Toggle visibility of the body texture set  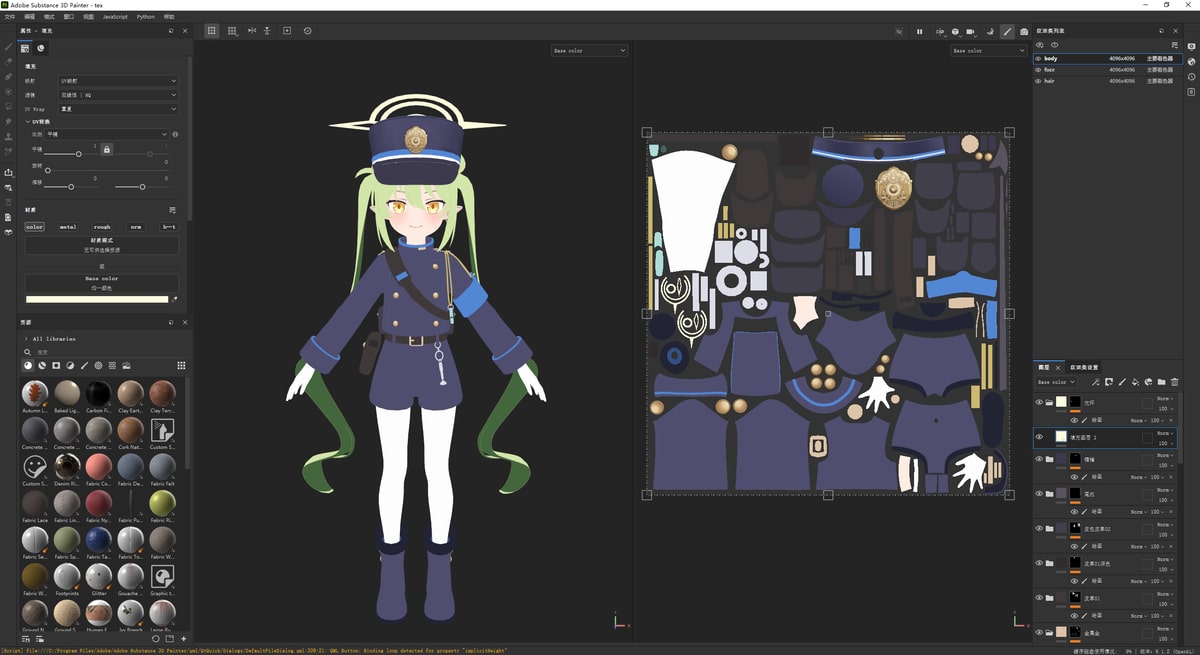pyautogui.click(x=1039, y=59)
